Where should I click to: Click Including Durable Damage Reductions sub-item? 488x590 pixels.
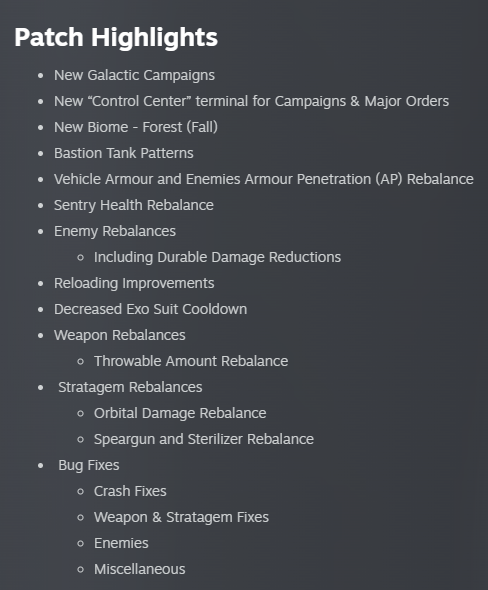pyautogui.click(x=217, y=257)
